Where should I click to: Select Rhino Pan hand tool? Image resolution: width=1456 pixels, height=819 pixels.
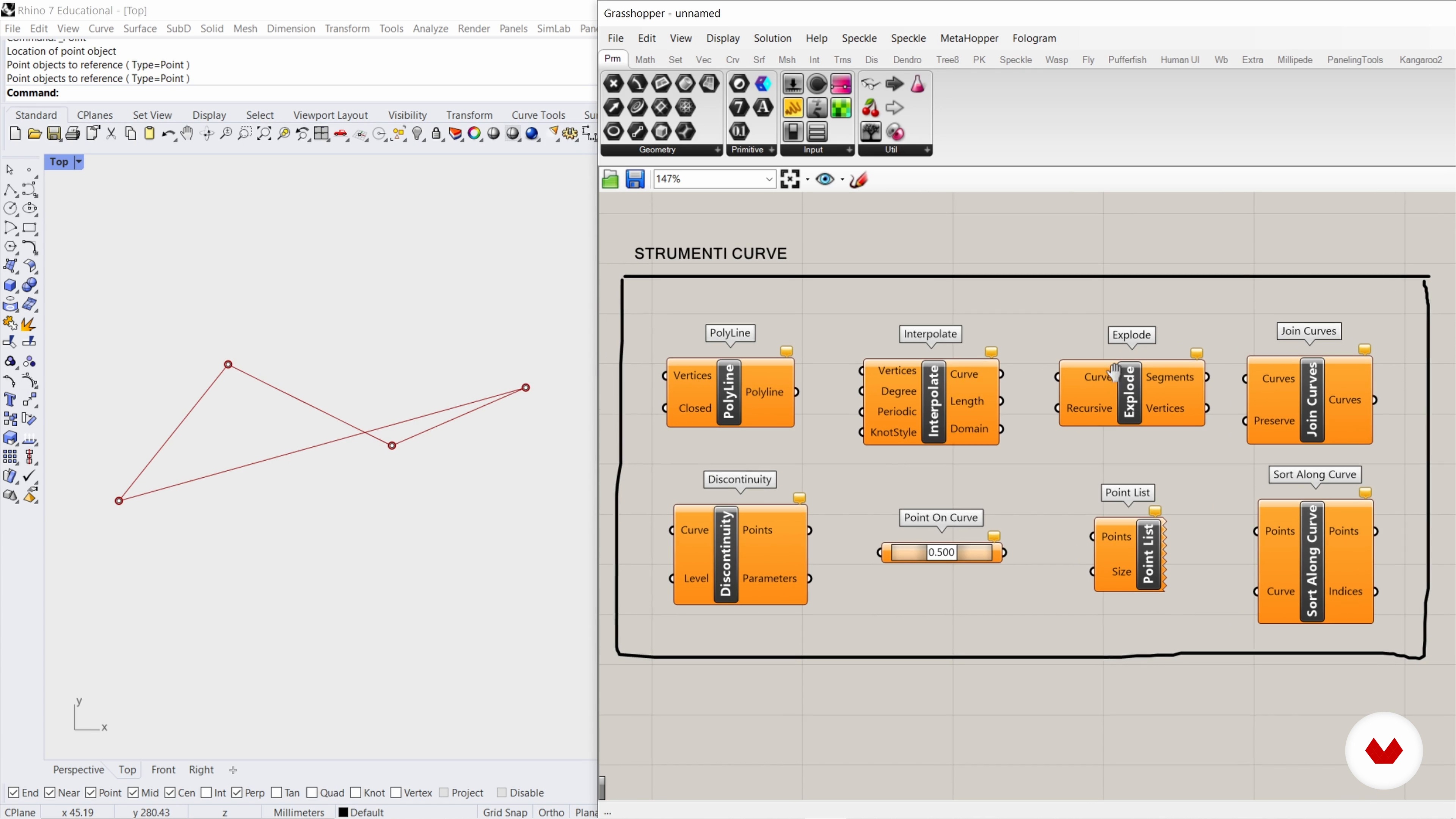click(187, 134)
